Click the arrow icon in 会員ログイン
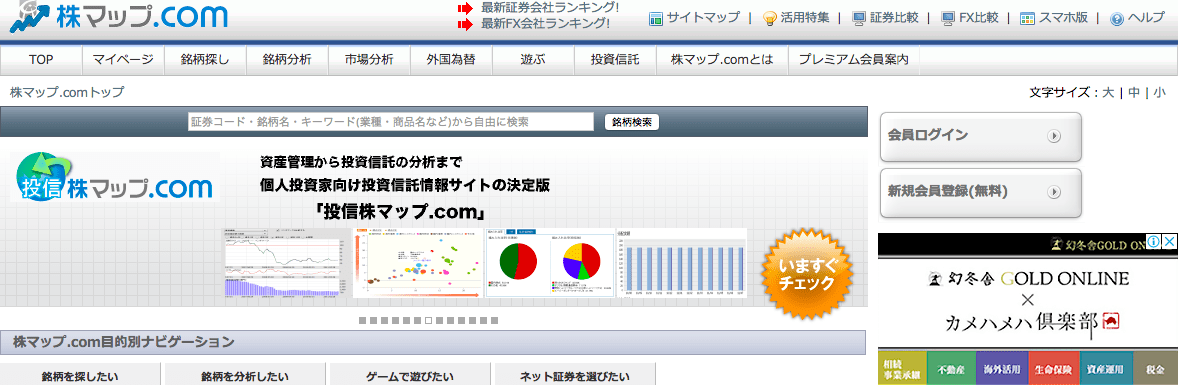The image size is (1187, 385). tap(1054, 136)
